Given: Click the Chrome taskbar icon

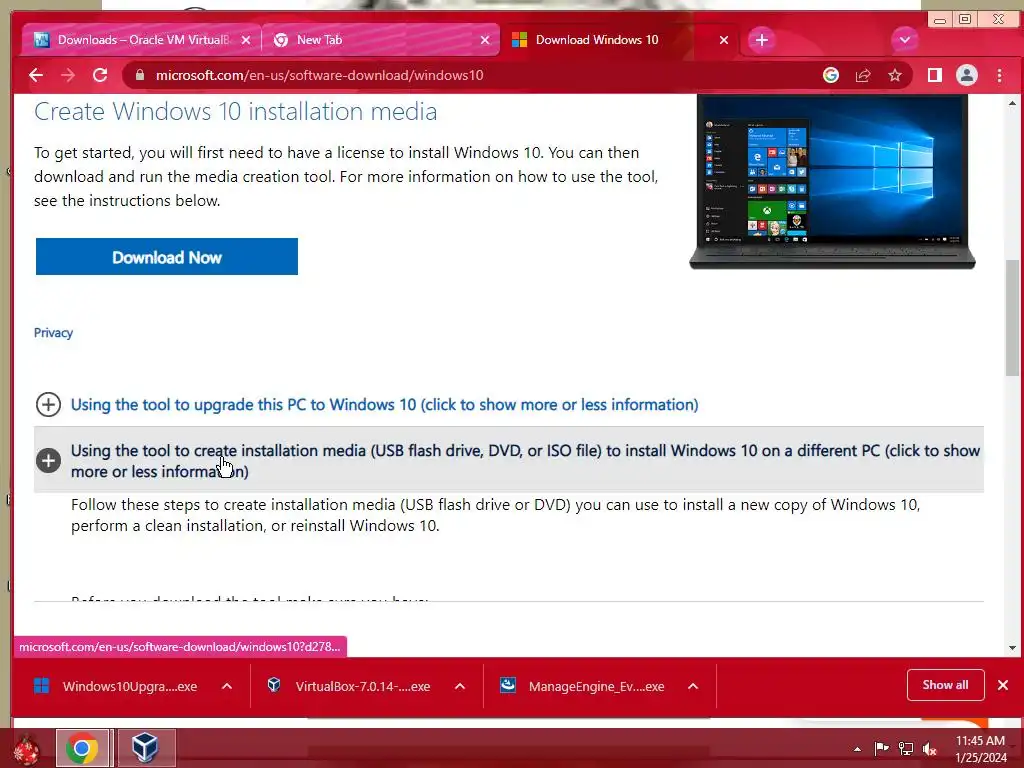Looking at the screenshot, I should click(x=82, y=748).
